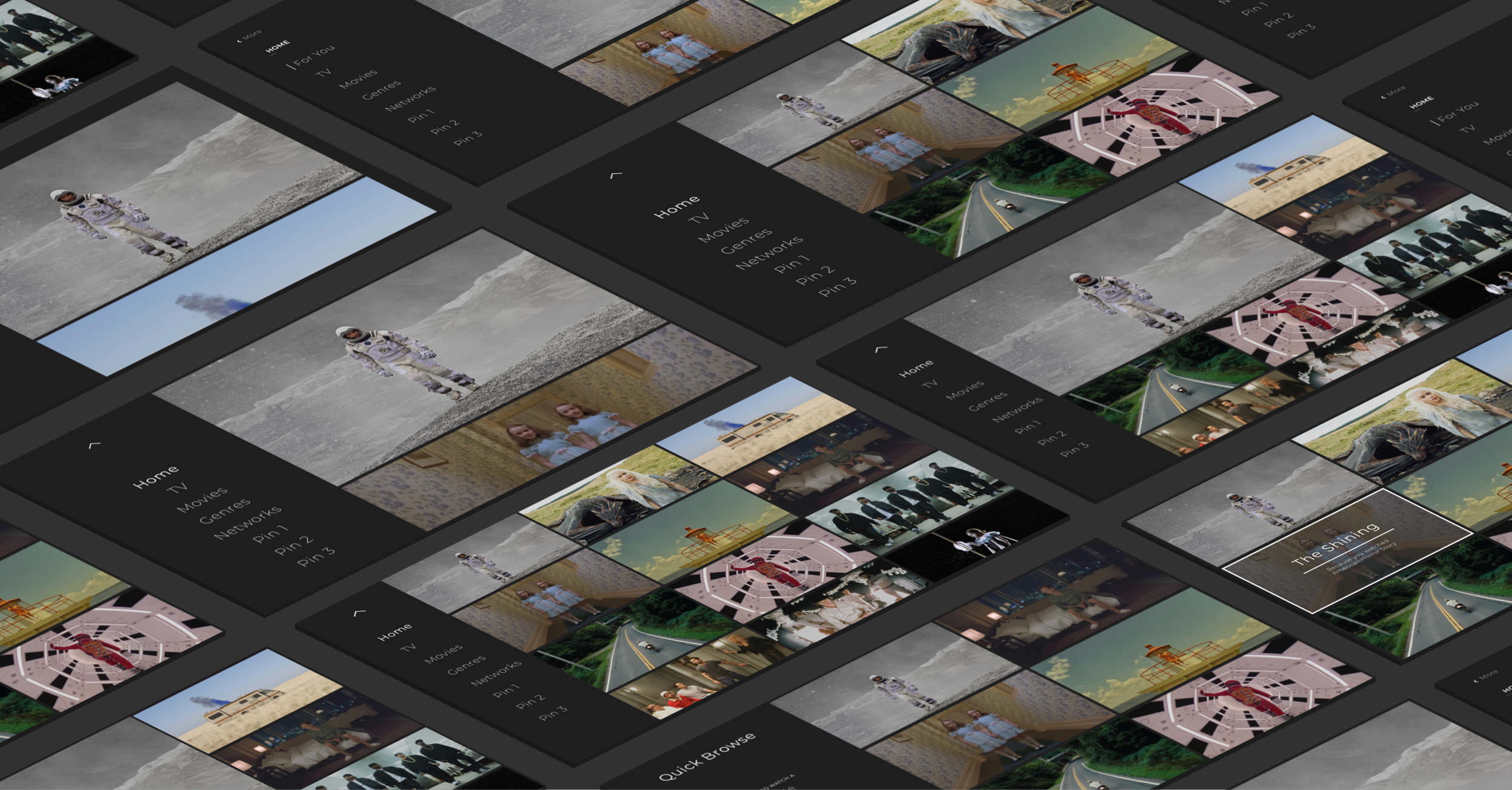Select Home in the large left menu
Viewport: 1512px width, 790px height.
[x=155, y=477]
